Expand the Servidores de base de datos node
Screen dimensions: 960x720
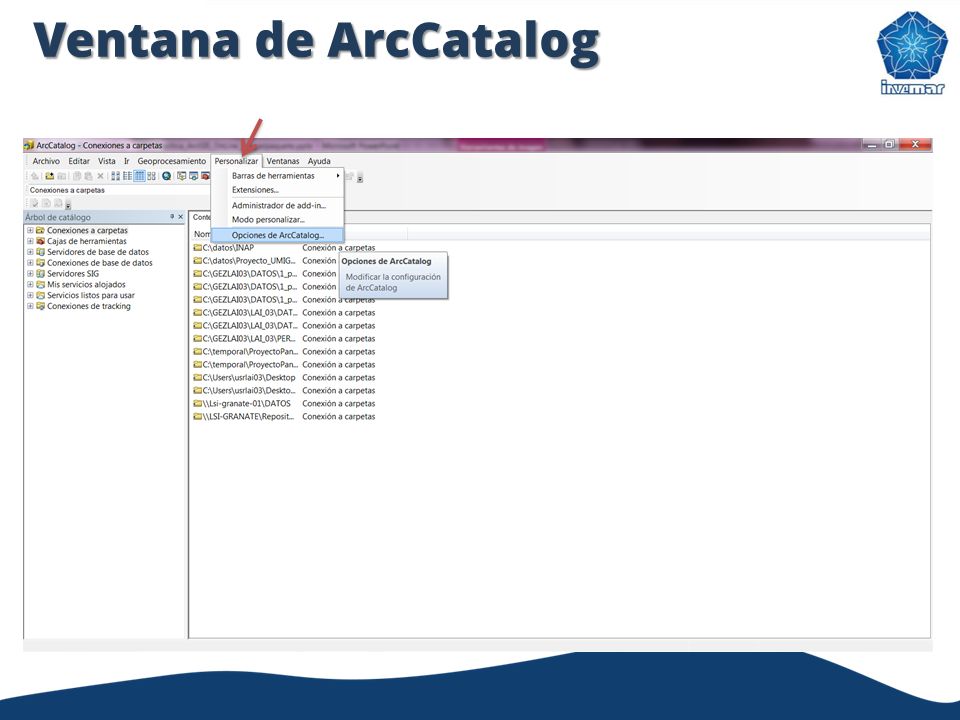(30, 252)
